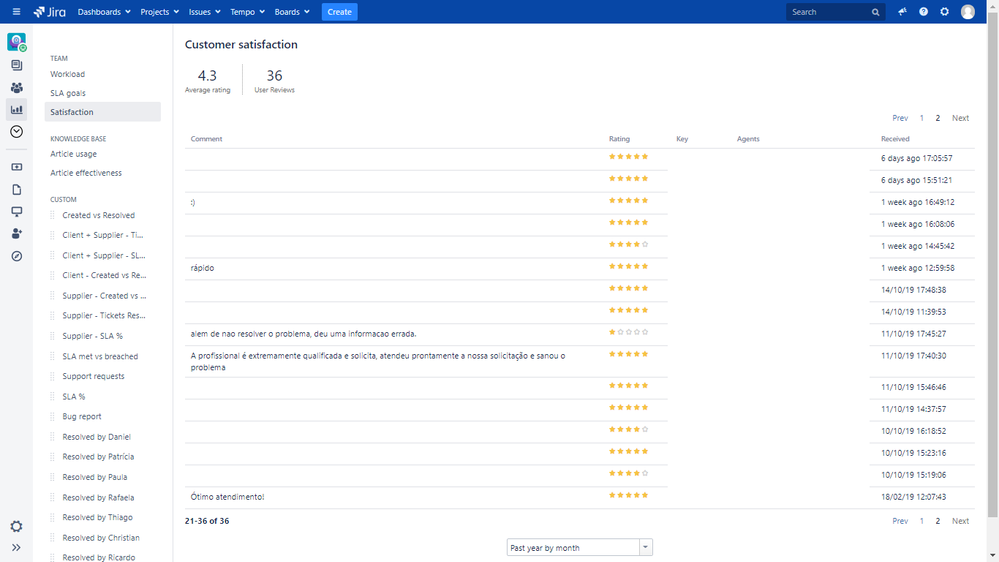Viewport: 999px width, 562px height.
Task: Click the 'Ótimo atendimento!' comment text
Action: coord(227,497)
